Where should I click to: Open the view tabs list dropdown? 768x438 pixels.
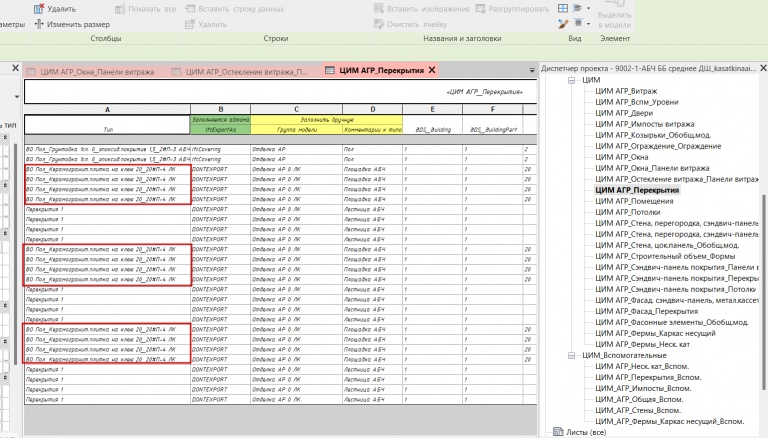pyautogui.click(x=532, y=71)
